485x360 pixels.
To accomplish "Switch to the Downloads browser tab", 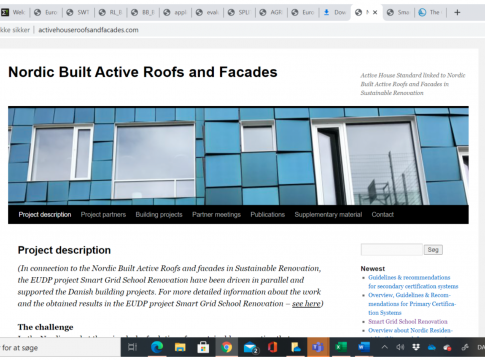I will (x=335, y=12).
